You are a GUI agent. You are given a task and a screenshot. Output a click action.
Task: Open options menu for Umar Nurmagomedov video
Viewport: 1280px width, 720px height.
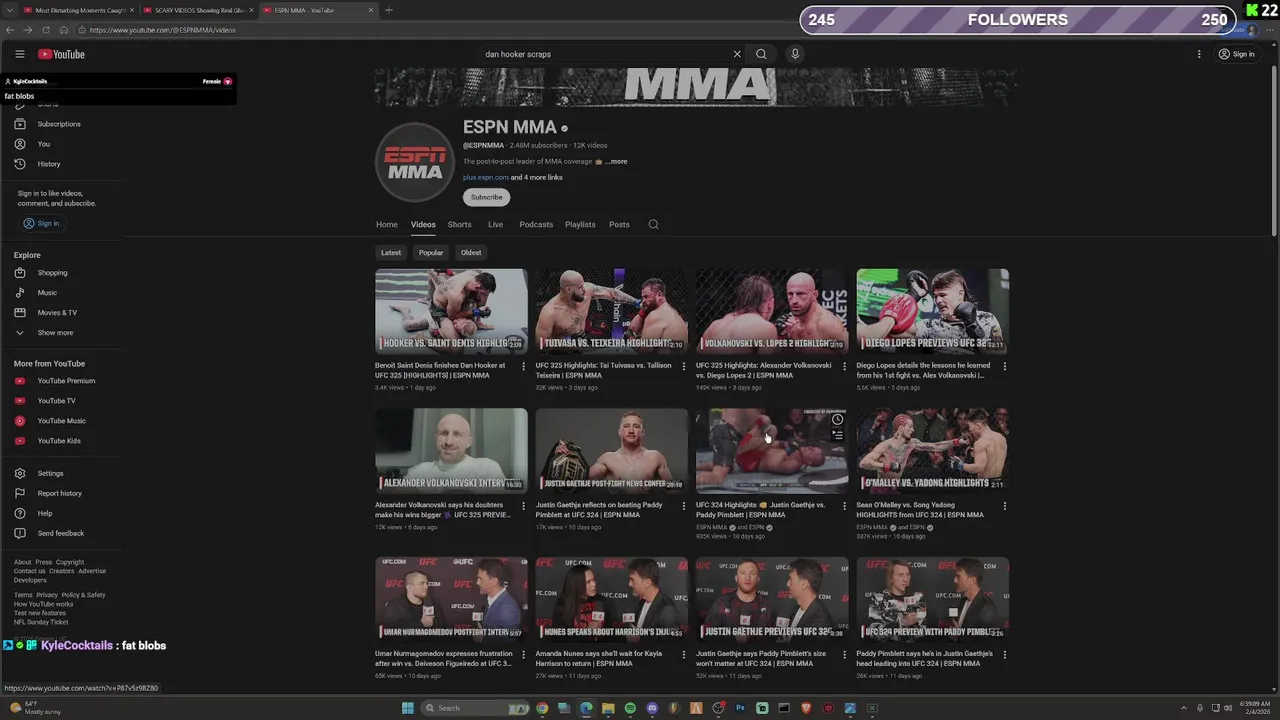(524, 655)
